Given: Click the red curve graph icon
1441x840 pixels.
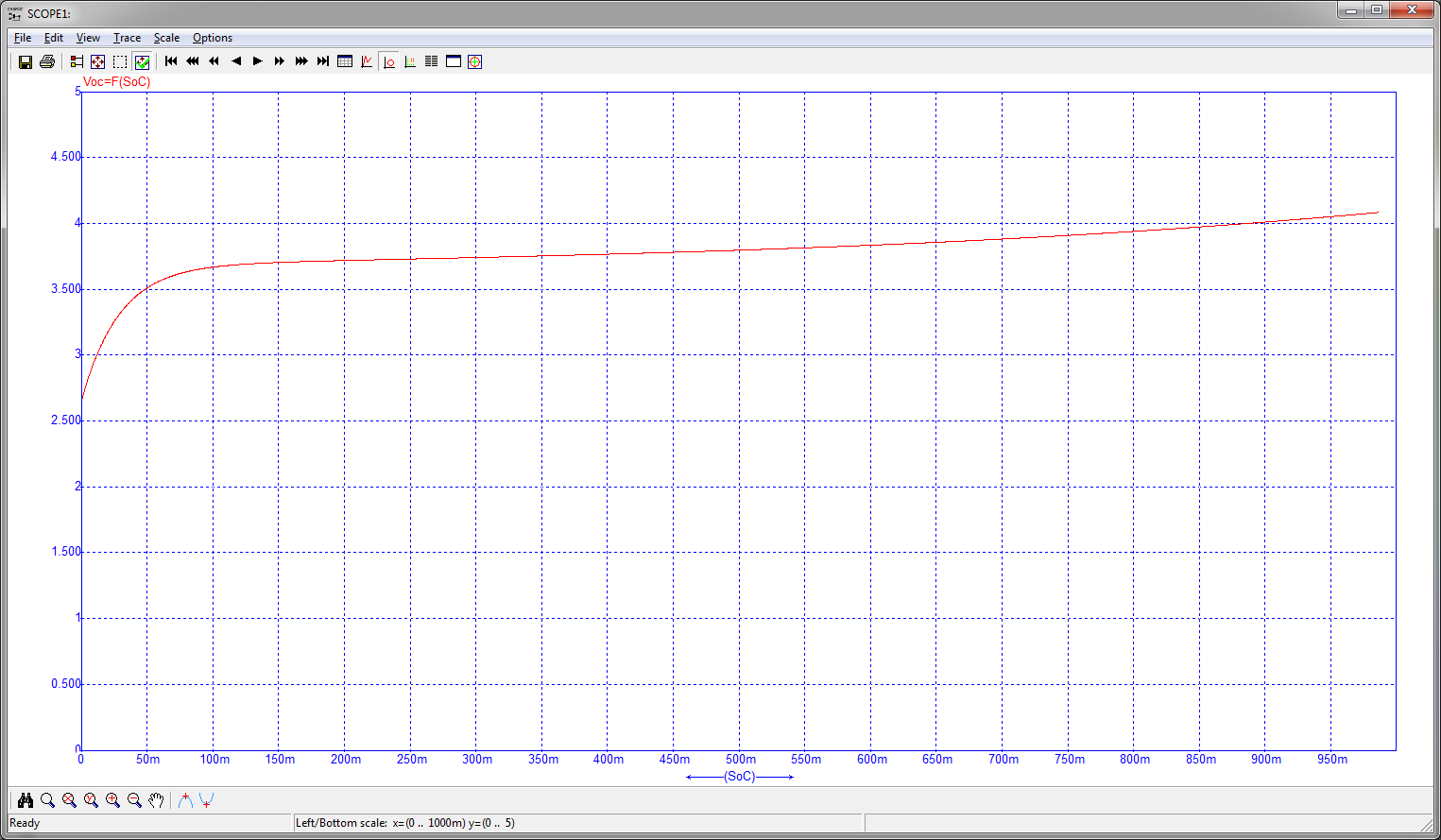Looking at the screenshot, I should [367, 61].
